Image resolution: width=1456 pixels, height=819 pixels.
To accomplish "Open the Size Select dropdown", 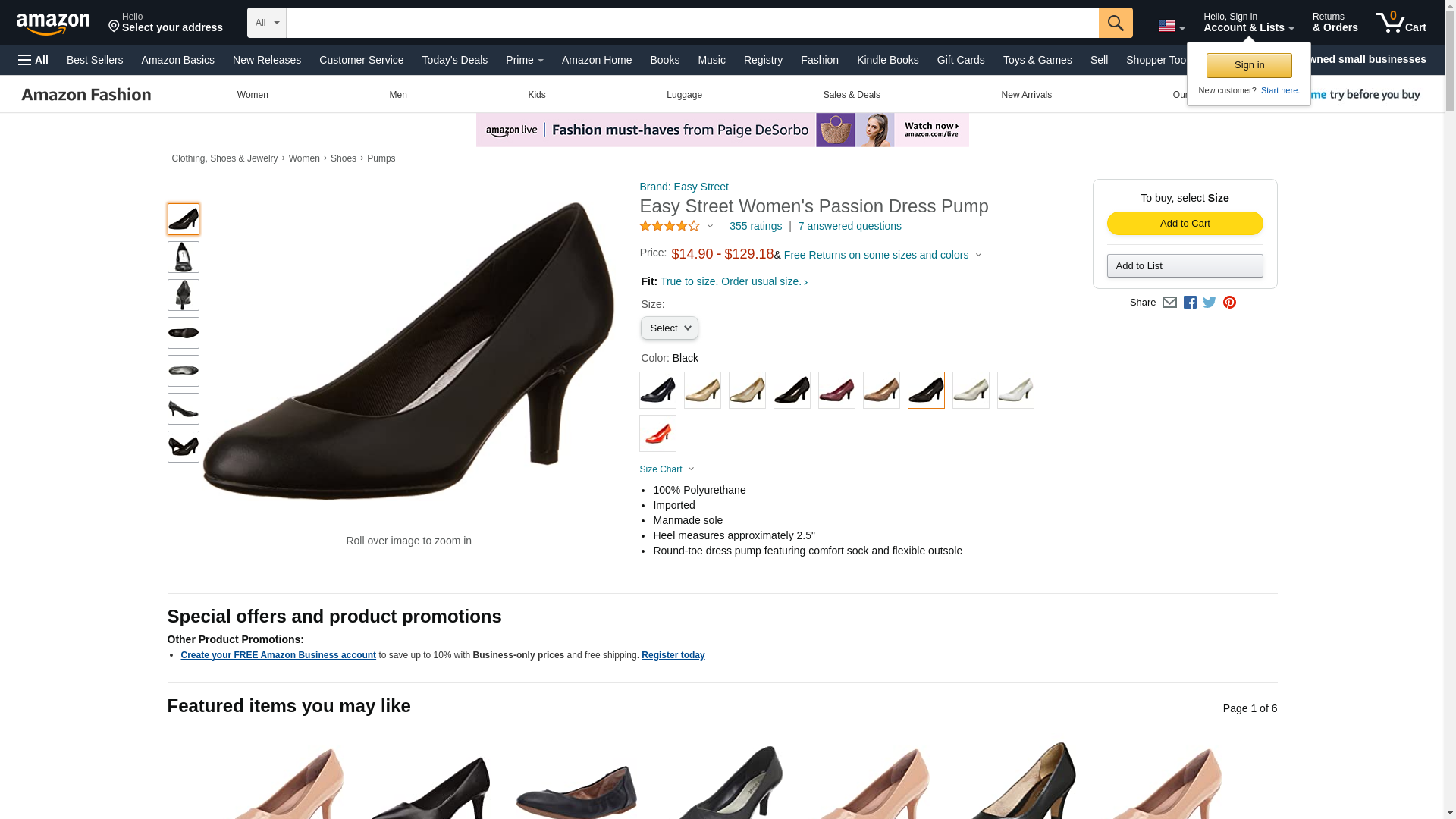I will [x=669, y=328].
